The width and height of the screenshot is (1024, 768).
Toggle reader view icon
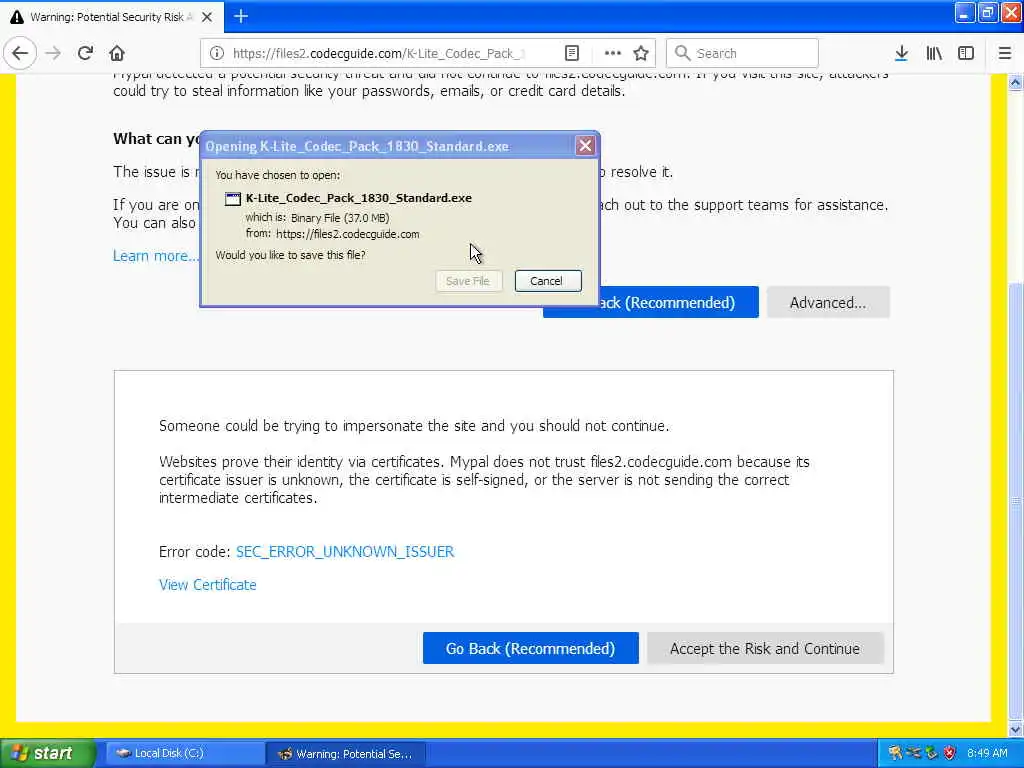click(x=571, y=53)
